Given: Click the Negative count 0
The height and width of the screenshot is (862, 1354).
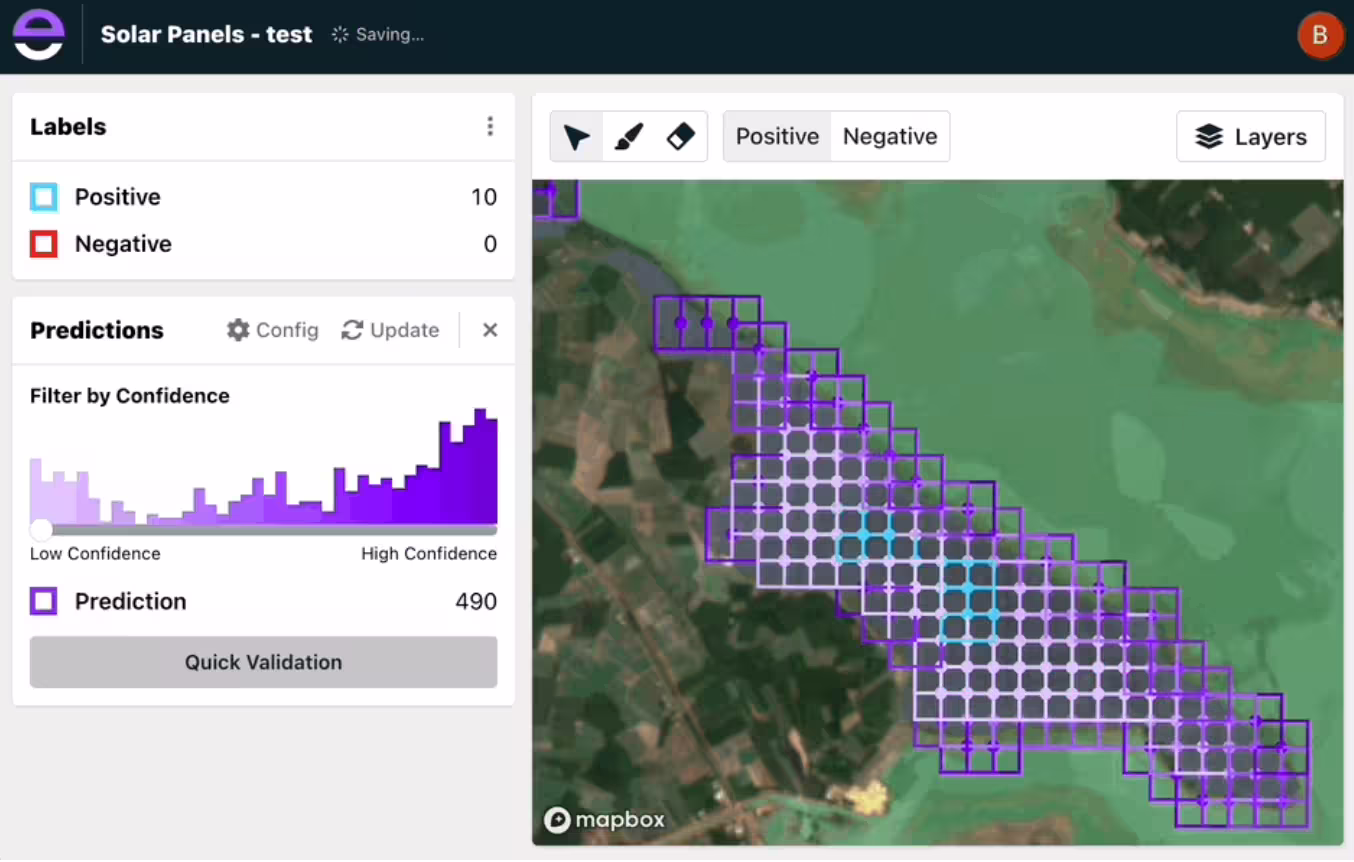Looking at the screenshot, I should click(490, 244).
